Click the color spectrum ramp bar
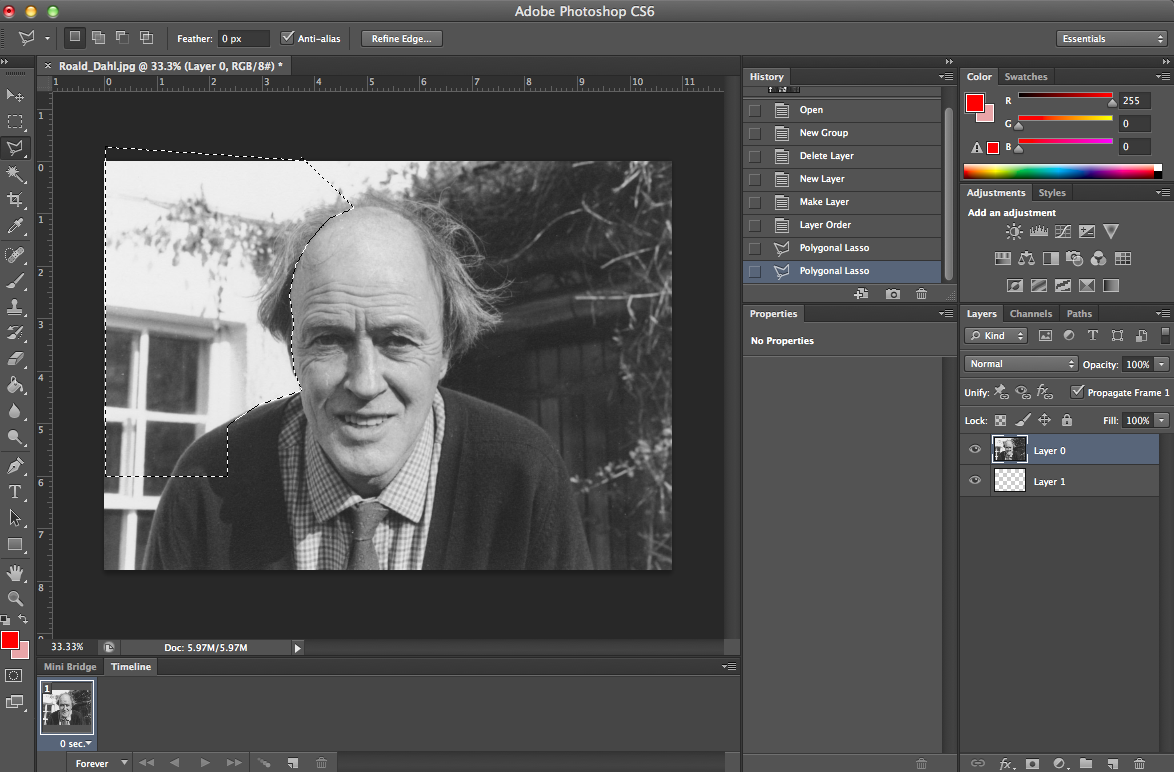Image resolution: width=1174 pixels, height=772 pixels. [1060, 171]
